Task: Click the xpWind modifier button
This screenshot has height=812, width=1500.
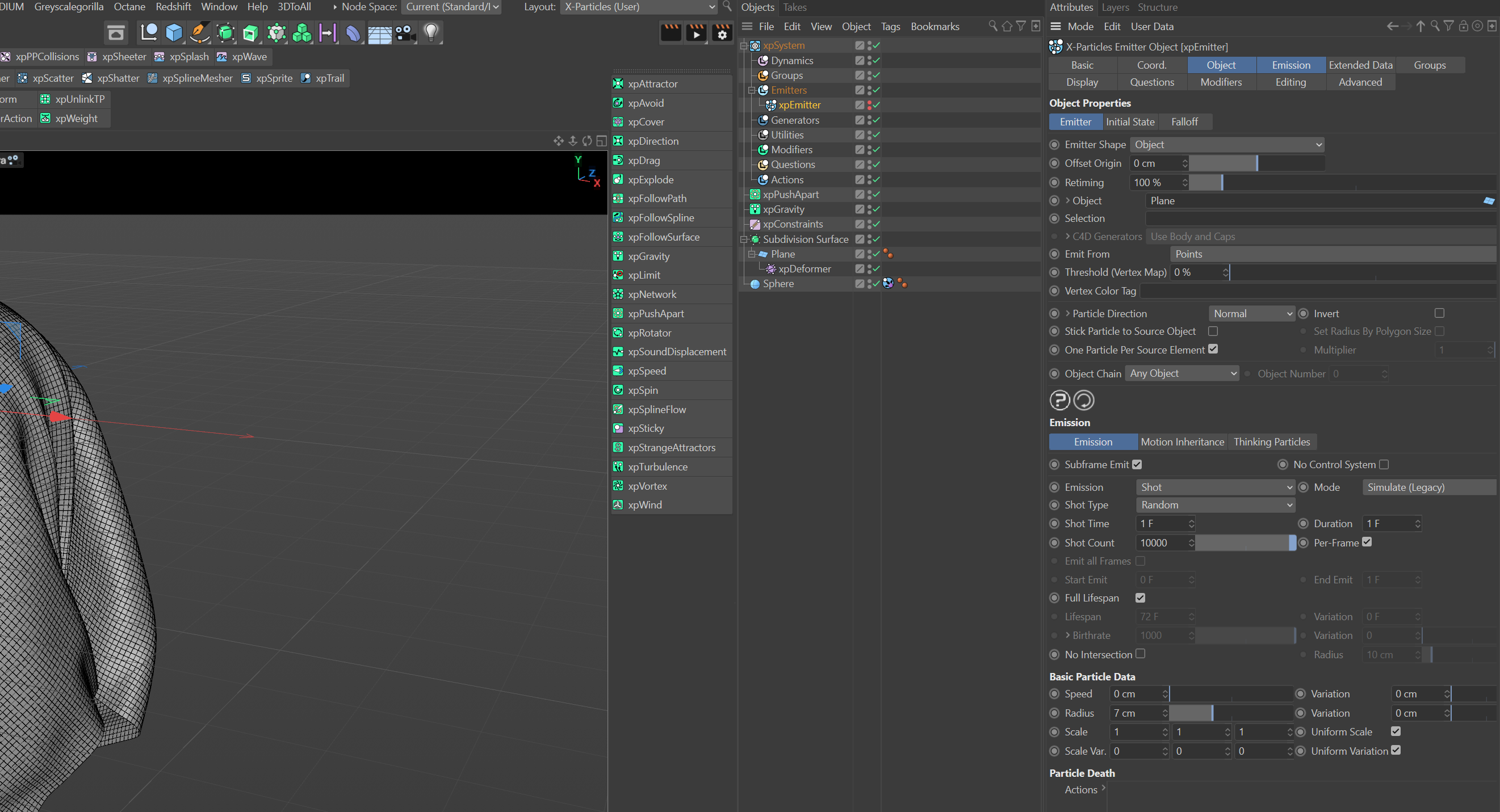Action: (672, 504)
